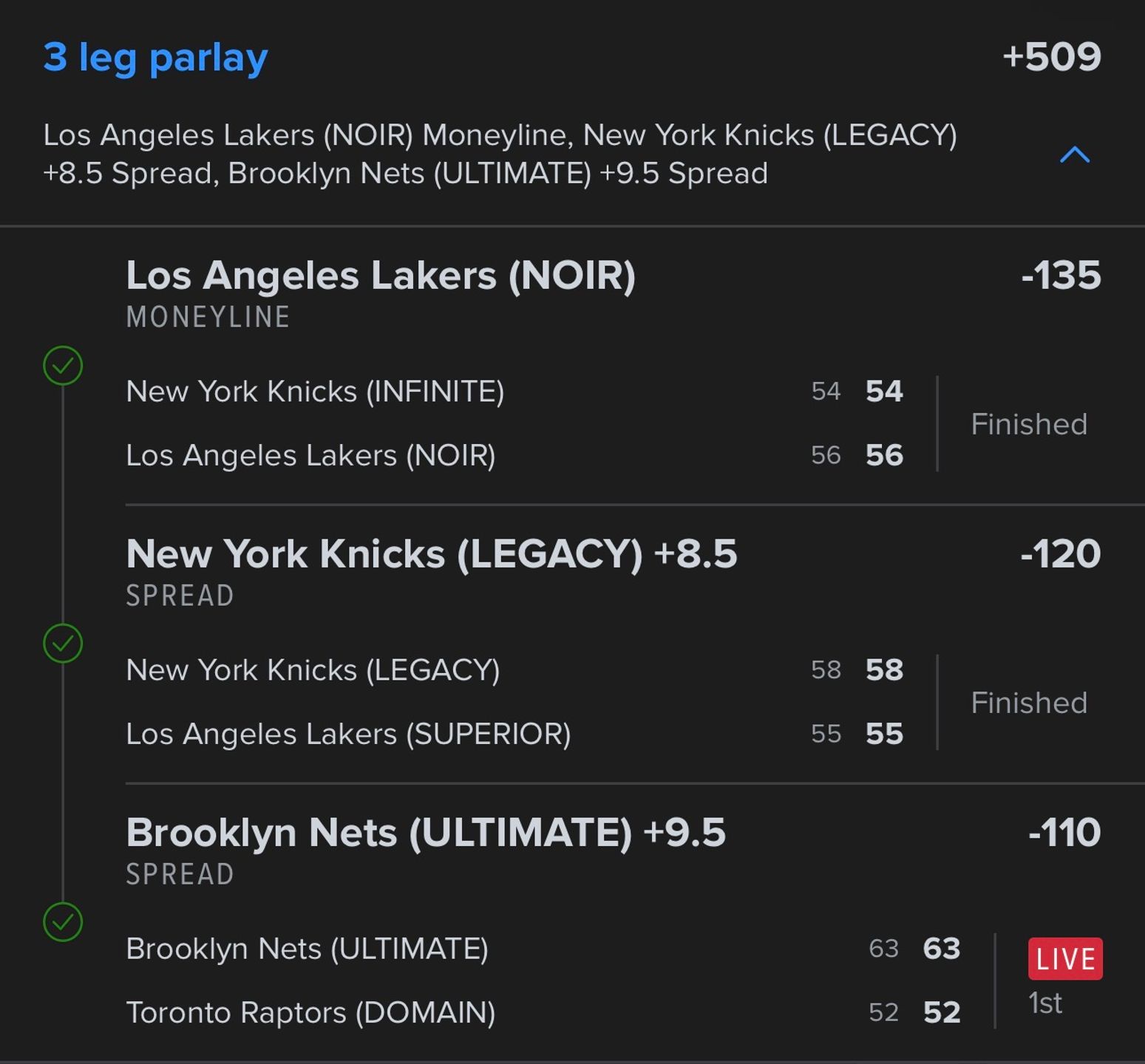1145x1064 pixels.
Task: Select Toronto Raptors (DOMAIN) score row
Action: (543, 1012)
